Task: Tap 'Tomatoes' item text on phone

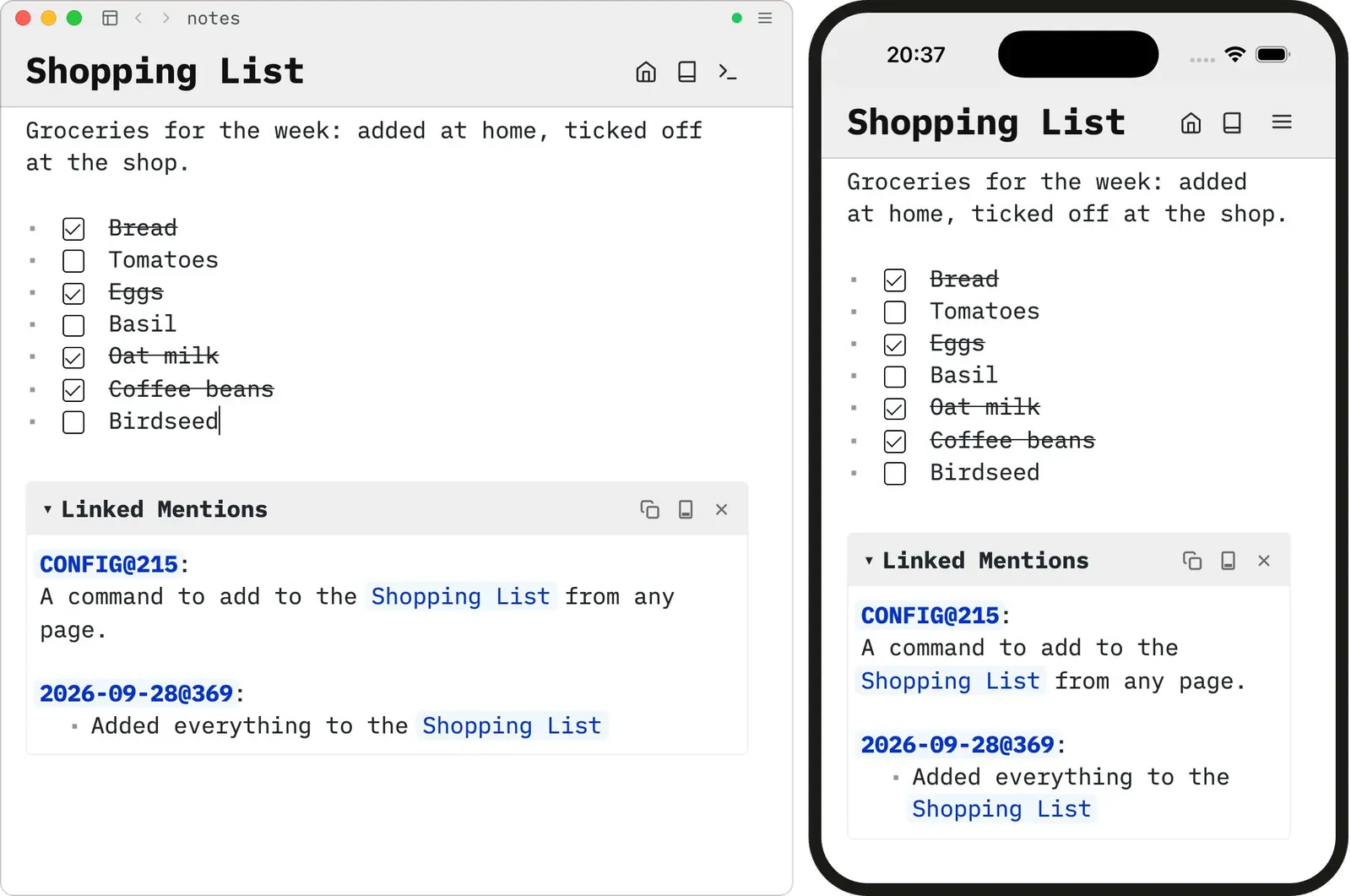Action: pos(985,312)
